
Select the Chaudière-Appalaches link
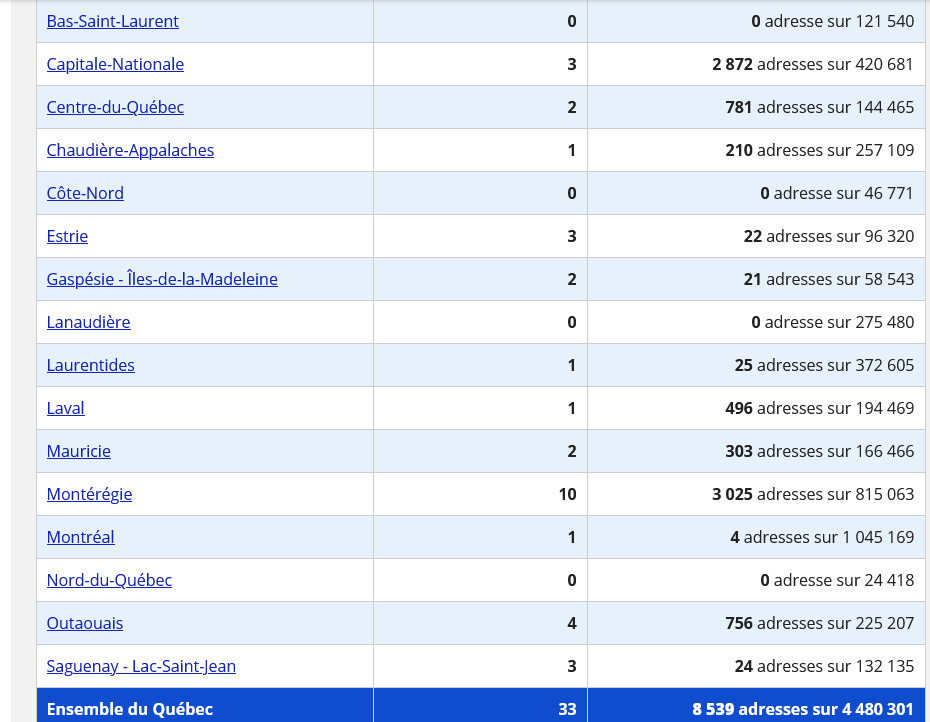pos(130,150)
